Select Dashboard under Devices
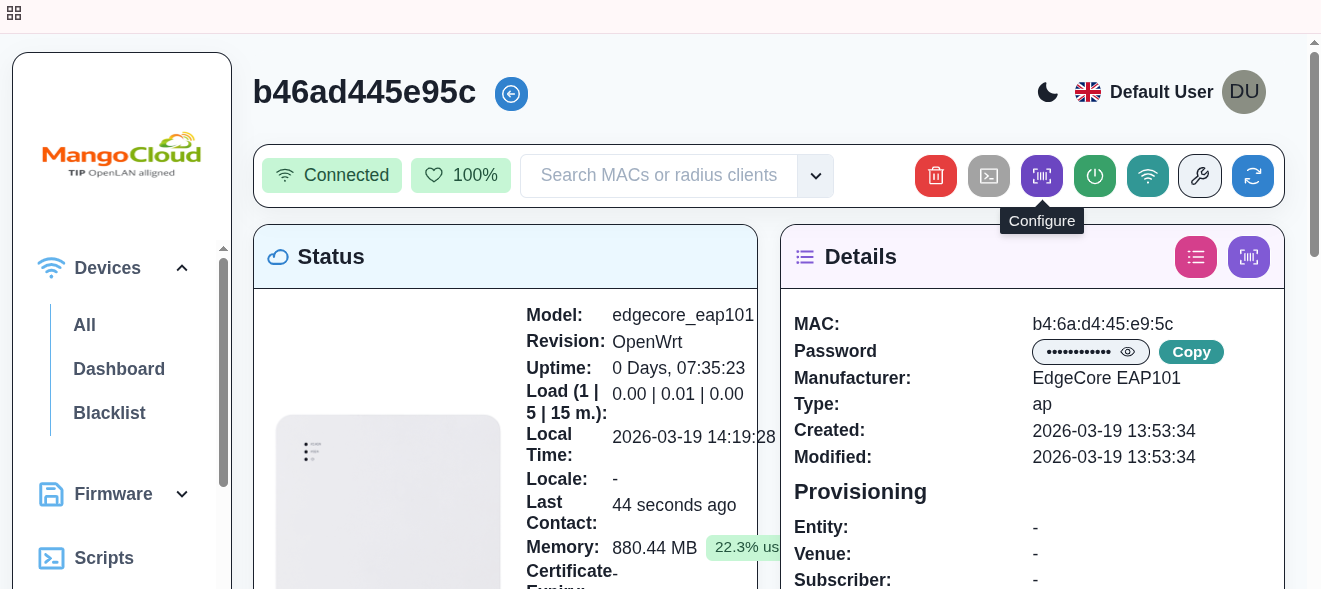 click(x=119, y=369)
